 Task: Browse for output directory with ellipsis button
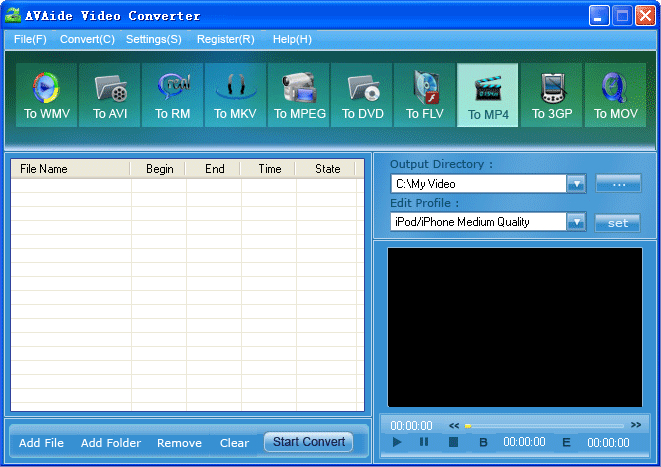(618, 184)
